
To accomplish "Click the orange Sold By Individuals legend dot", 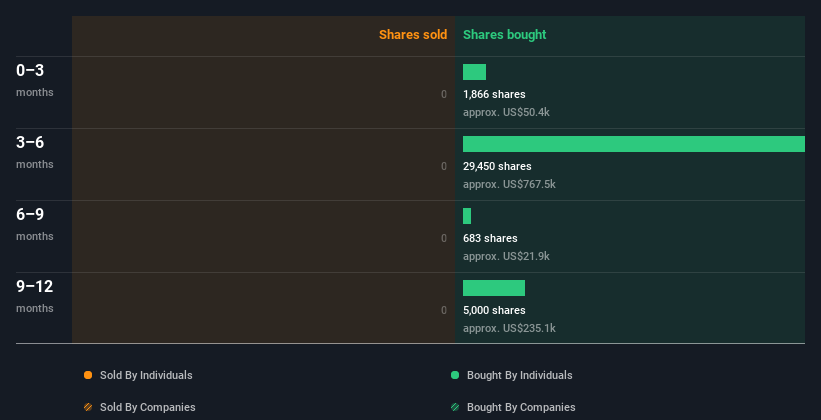I will point(88,375).
